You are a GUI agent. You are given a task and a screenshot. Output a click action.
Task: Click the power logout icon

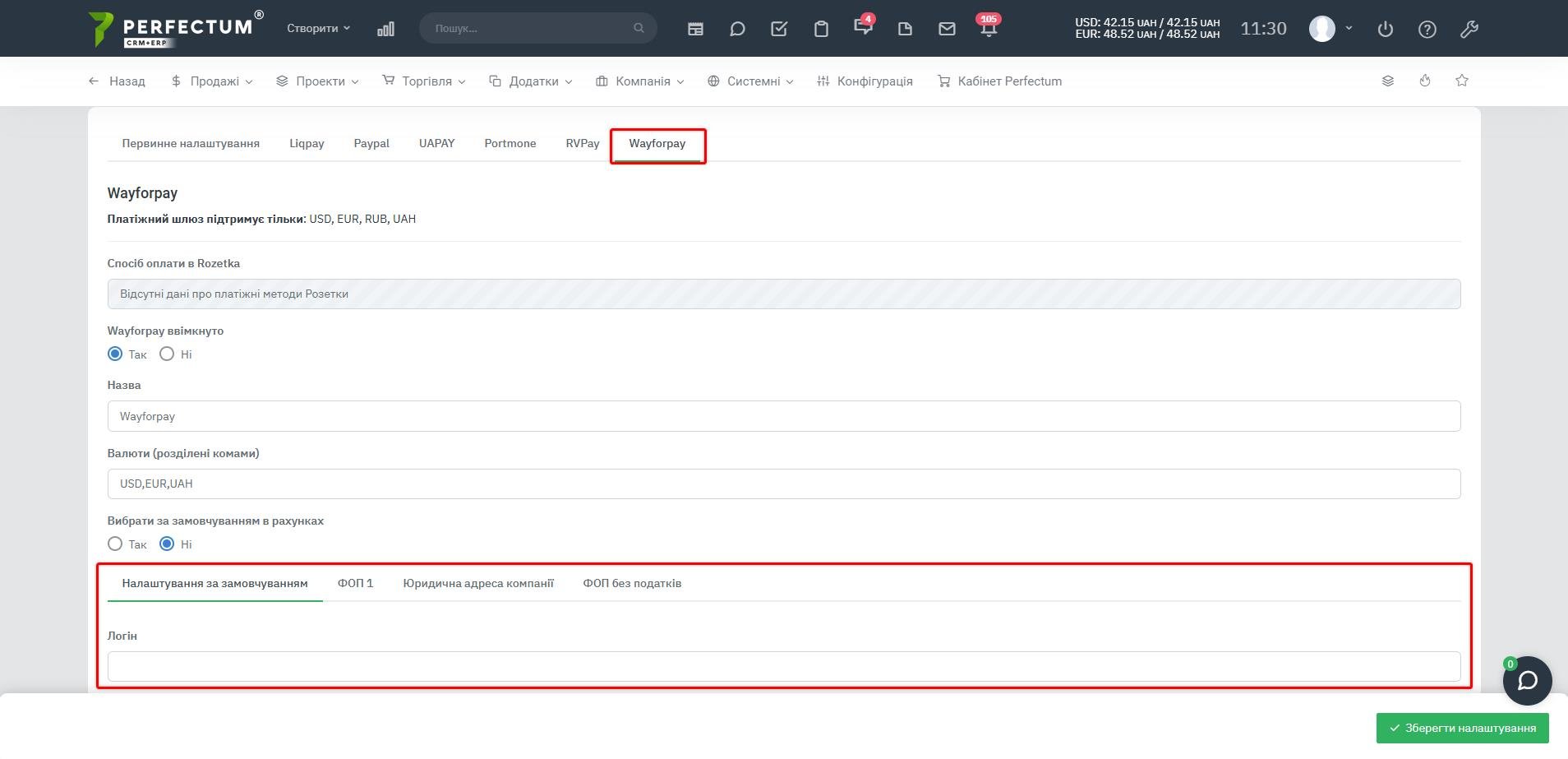[1386, 29]
